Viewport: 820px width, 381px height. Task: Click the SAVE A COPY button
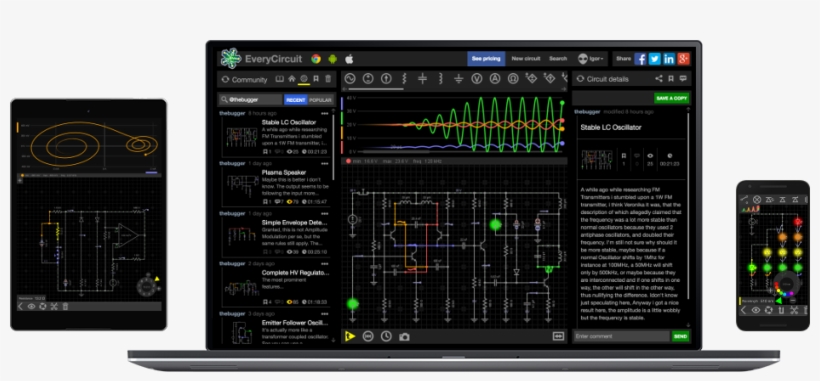671,98
